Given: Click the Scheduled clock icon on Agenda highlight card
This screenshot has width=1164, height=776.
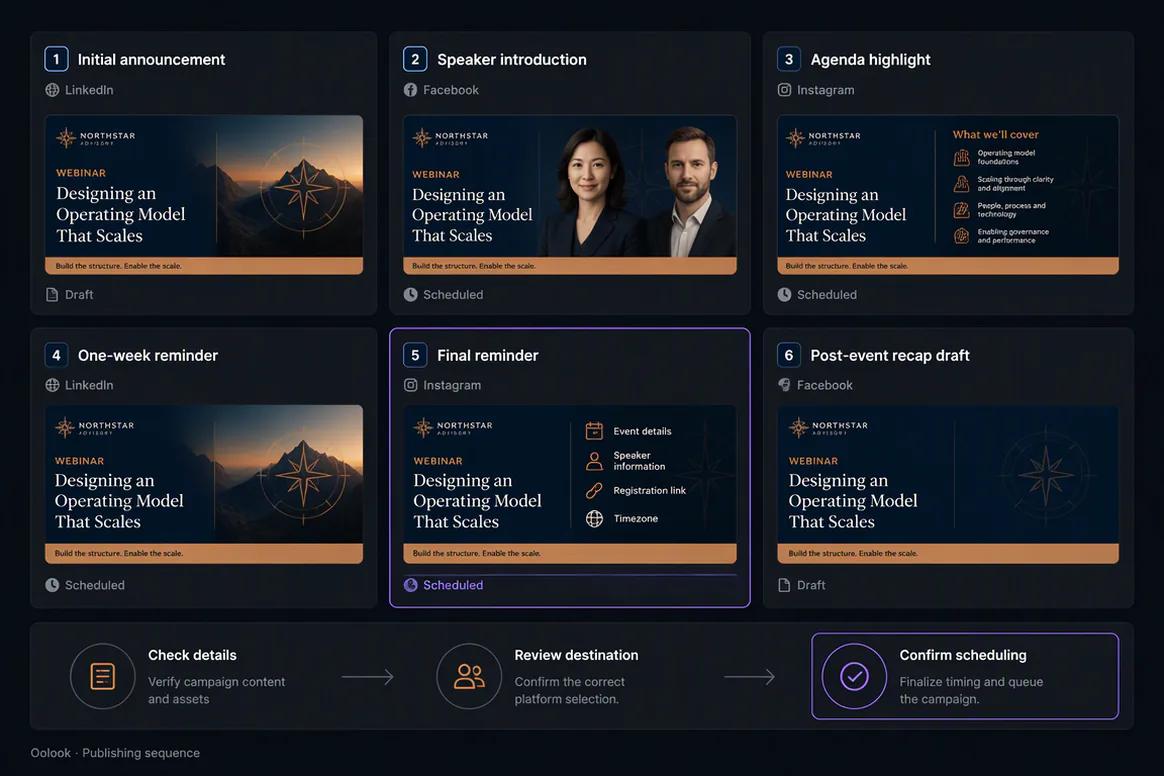Looking at the screenshot, I should click(784, 295).
